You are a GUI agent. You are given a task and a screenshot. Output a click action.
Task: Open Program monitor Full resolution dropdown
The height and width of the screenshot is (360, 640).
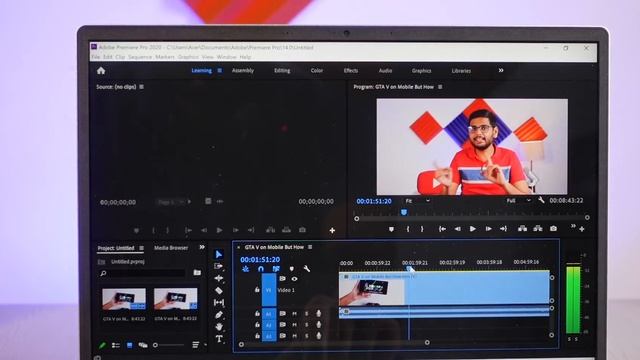click(518, 200)
